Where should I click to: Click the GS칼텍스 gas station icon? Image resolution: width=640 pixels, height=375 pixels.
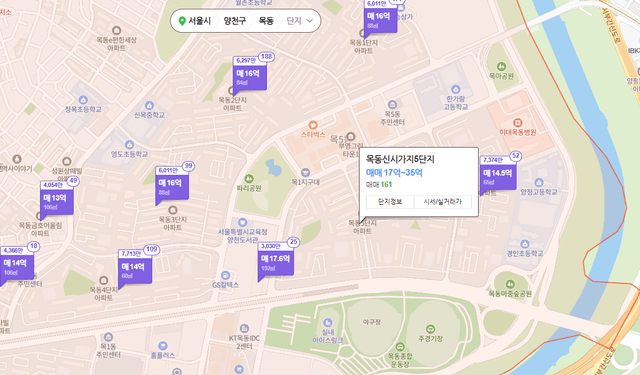click(x=225, y=275)
